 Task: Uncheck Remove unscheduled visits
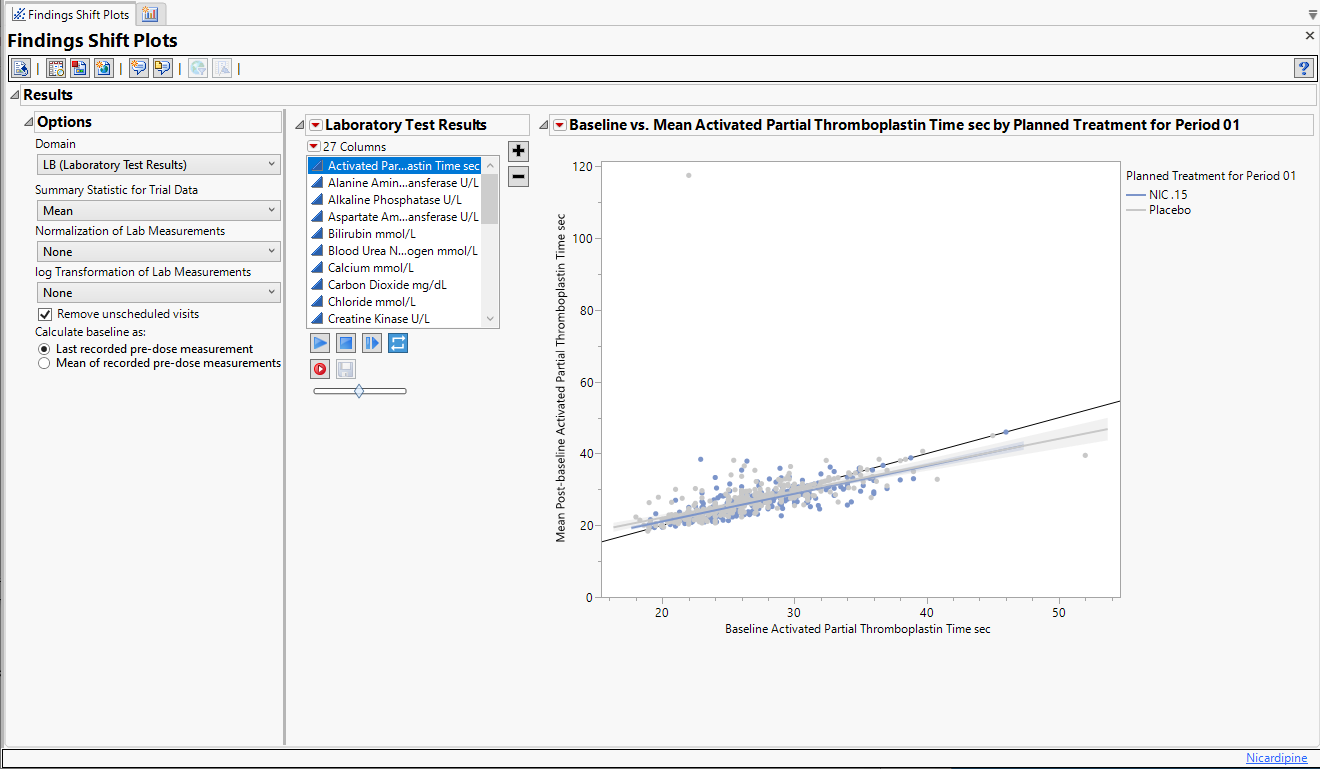(x=44, y=314)
